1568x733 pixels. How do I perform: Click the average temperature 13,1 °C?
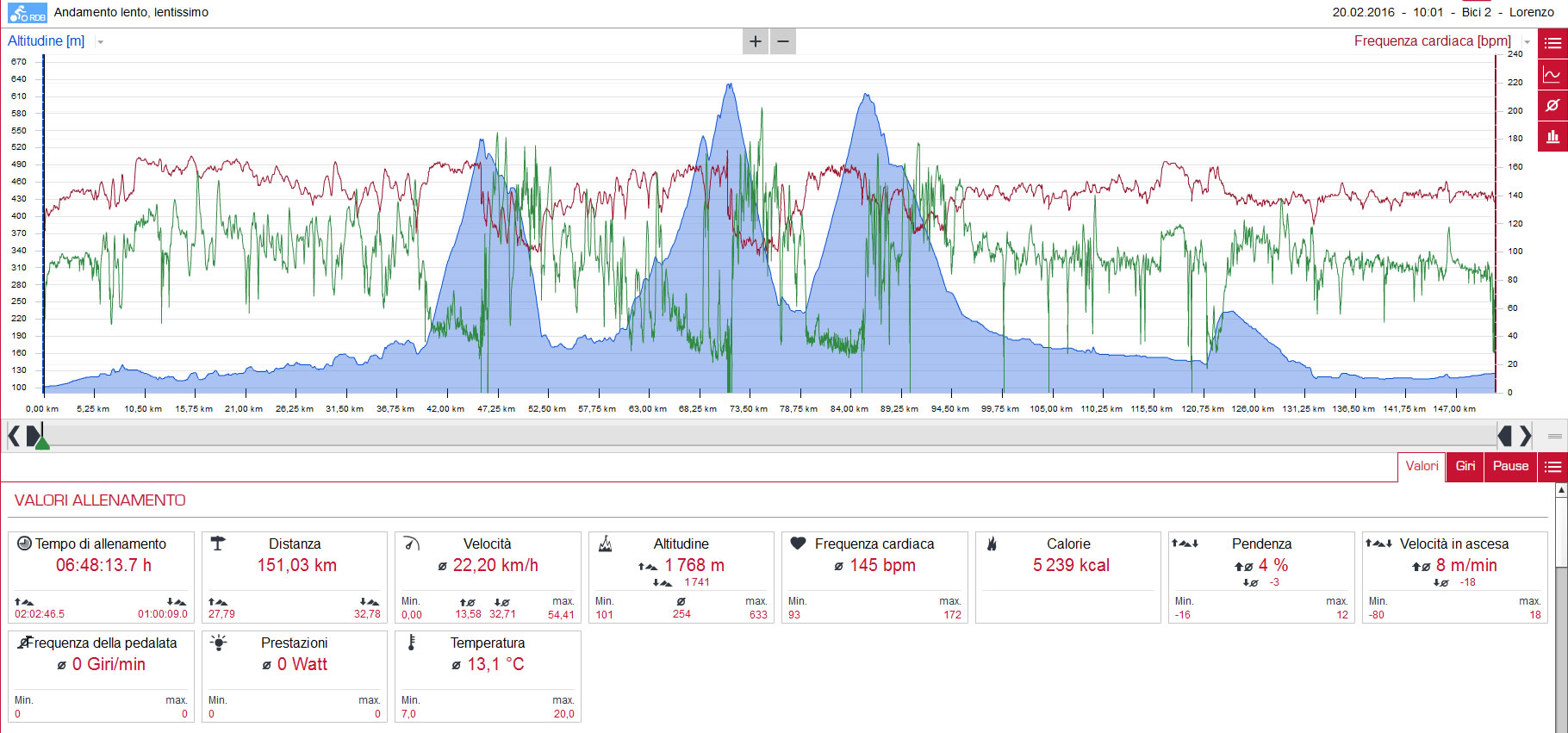point(495,665)
